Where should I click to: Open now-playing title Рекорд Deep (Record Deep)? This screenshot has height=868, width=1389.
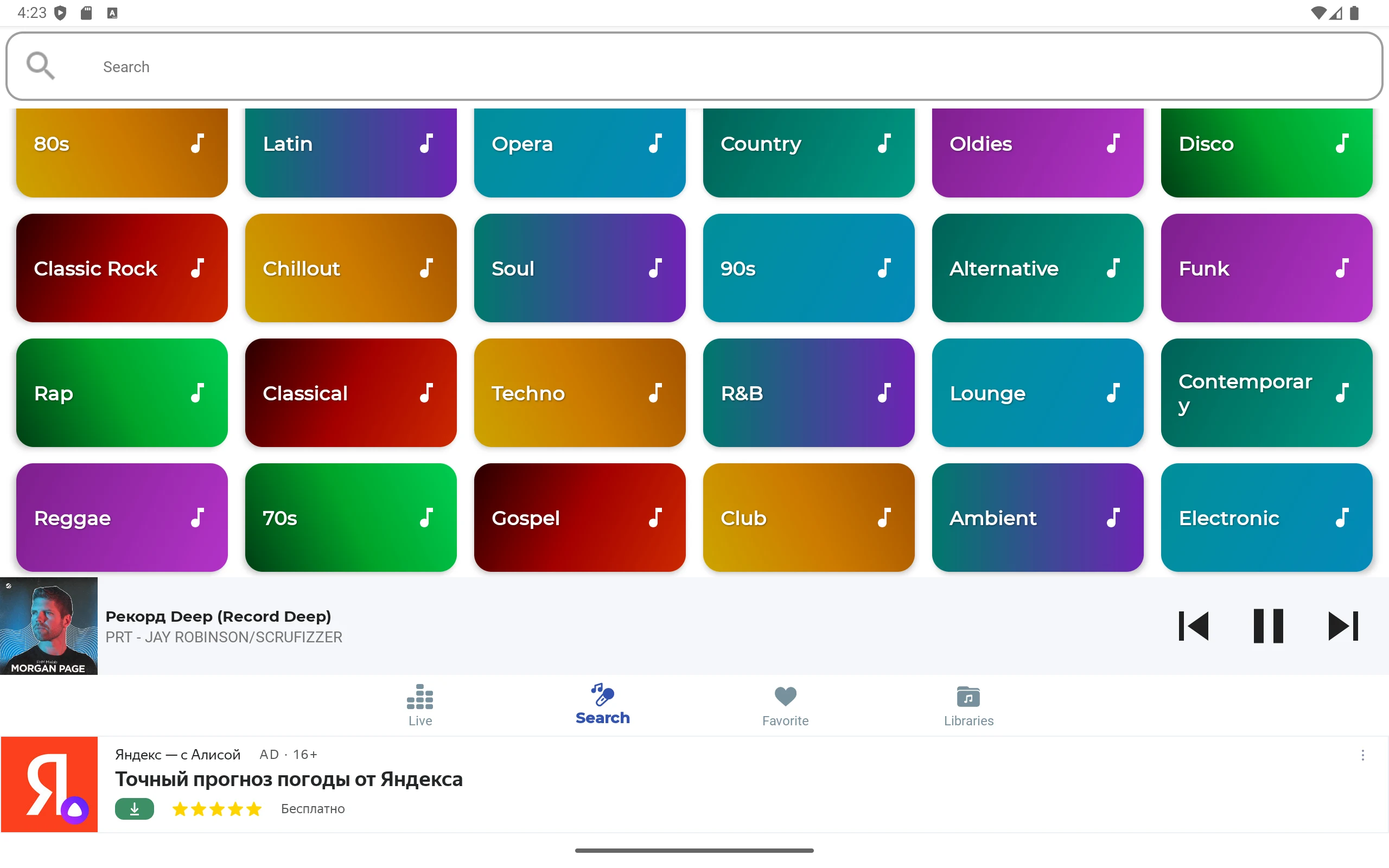coord(218,616)
